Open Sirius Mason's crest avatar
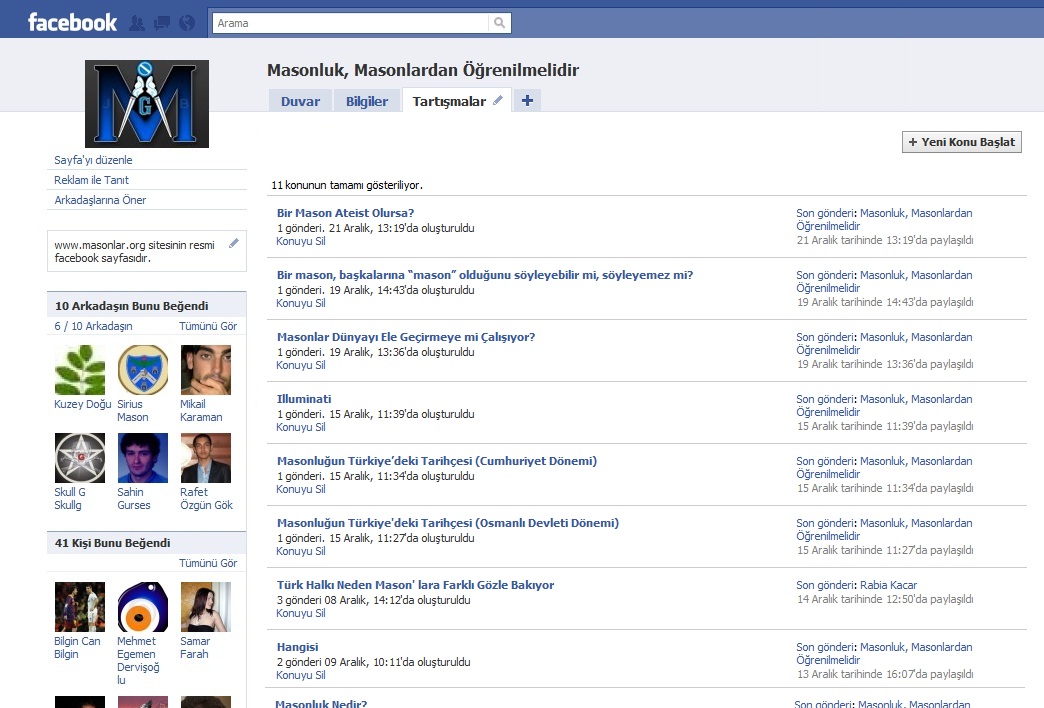The width and height of the screenshot is (1044, 708). (x=142, y=370)
